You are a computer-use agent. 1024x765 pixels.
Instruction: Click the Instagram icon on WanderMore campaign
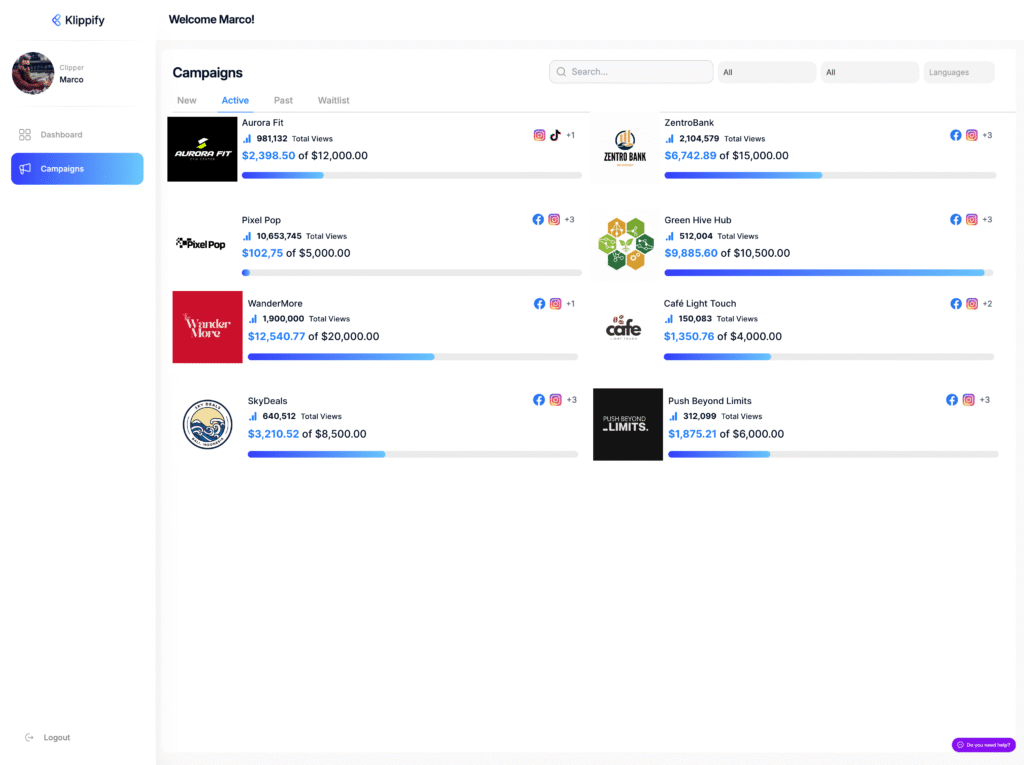tap(555, 304)
